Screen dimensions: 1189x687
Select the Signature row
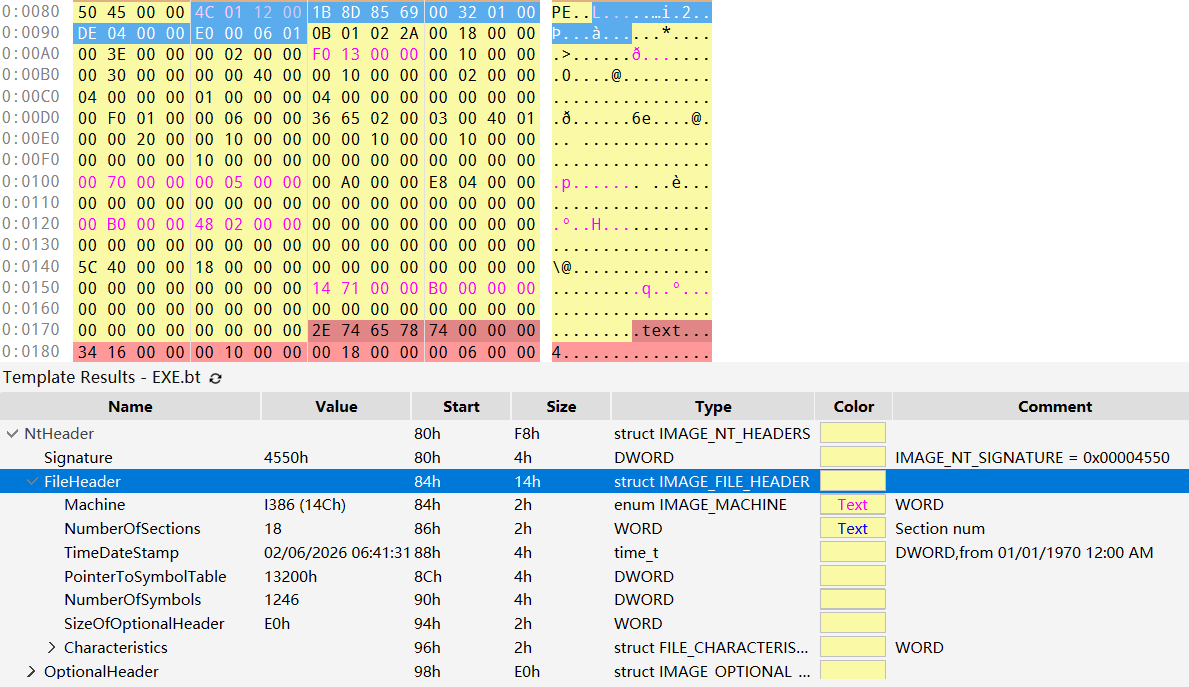point(78,458)
